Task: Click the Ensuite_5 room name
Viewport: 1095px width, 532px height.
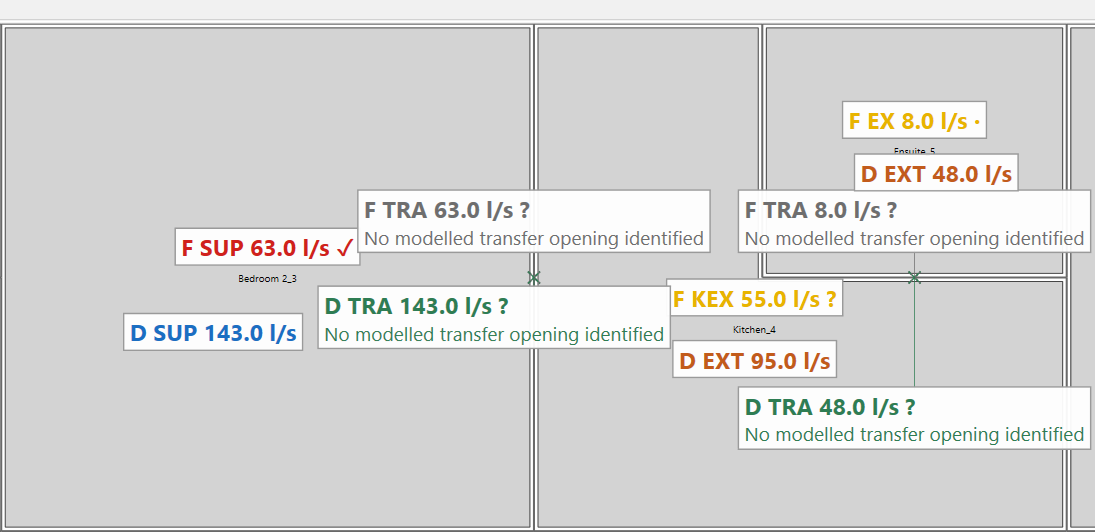Action: pyautogui.click(x=914, y=151)
